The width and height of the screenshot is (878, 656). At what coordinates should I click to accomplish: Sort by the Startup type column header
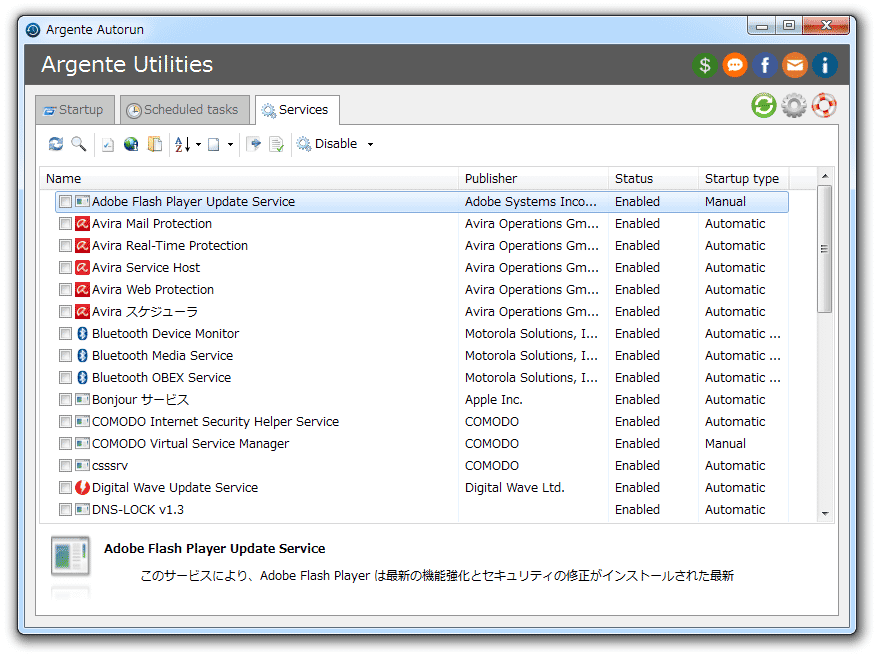point(744,179)
